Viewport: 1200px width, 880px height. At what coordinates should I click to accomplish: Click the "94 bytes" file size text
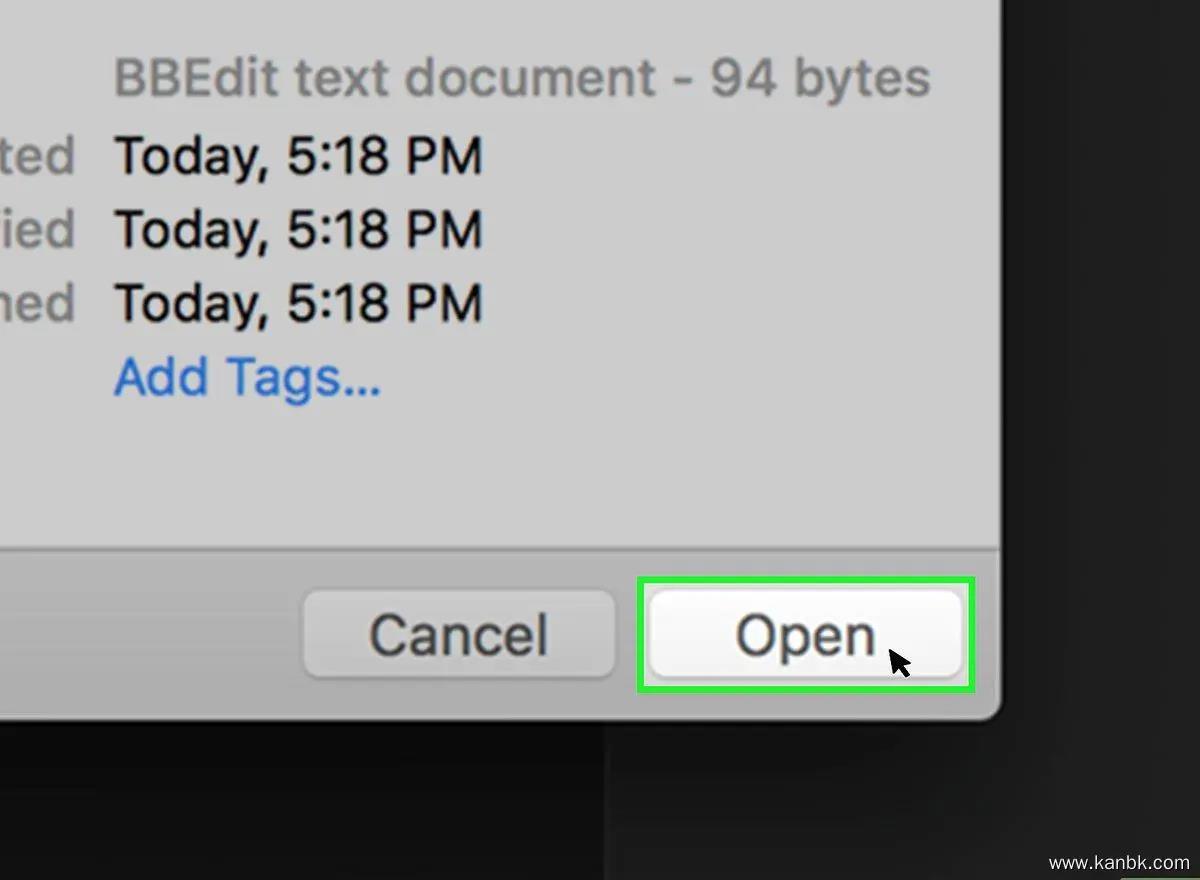[820, 78]
